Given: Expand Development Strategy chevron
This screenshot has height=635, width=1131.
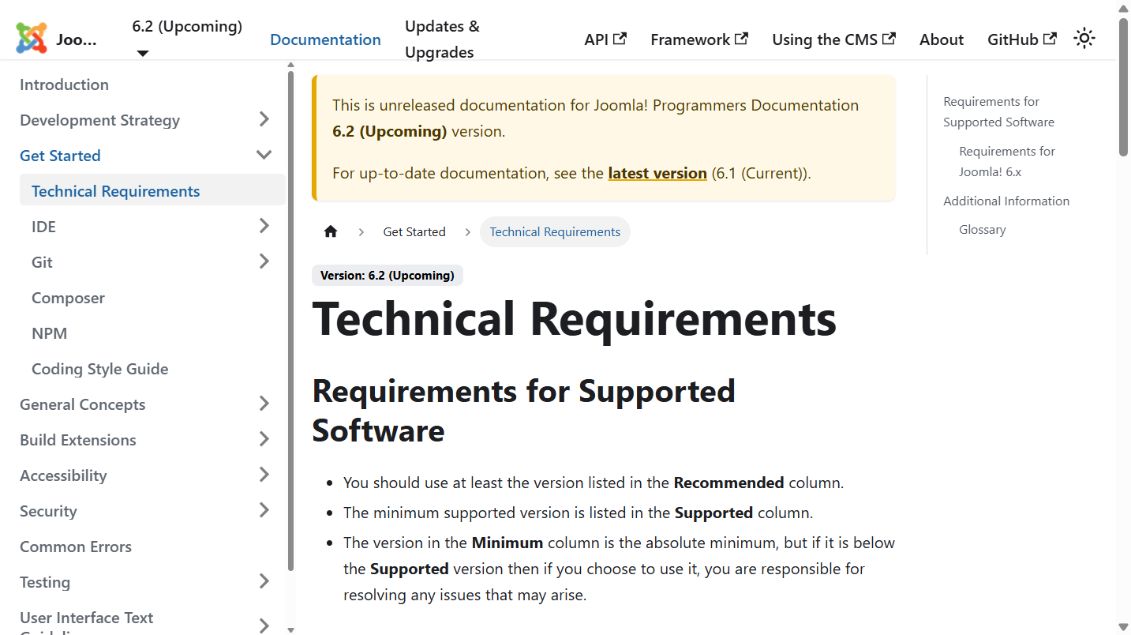Looking at the screenshot, I should 264,119.
